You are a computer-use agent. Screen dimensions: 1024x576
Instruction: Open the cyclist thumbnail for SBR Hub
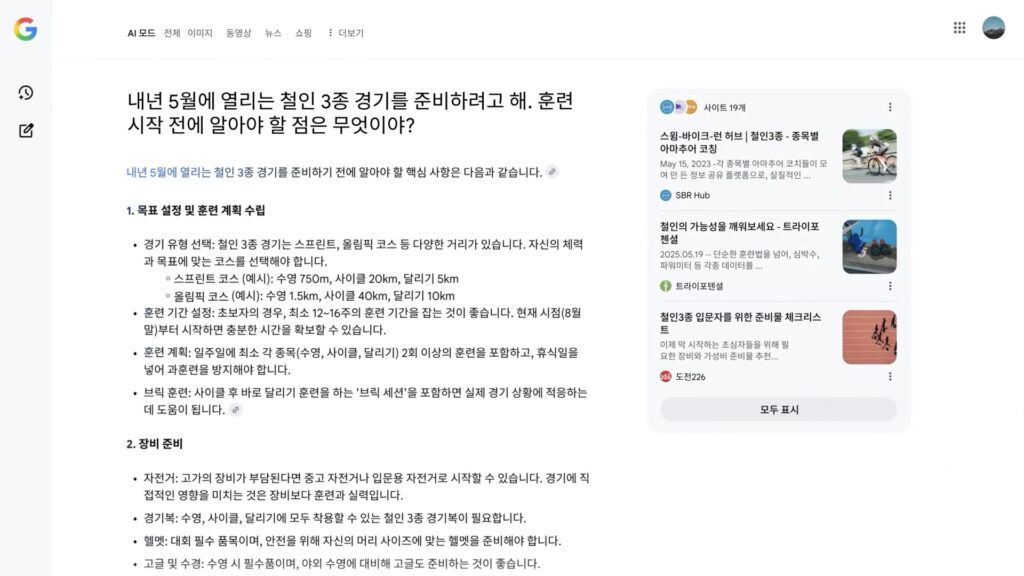[869, 156]
